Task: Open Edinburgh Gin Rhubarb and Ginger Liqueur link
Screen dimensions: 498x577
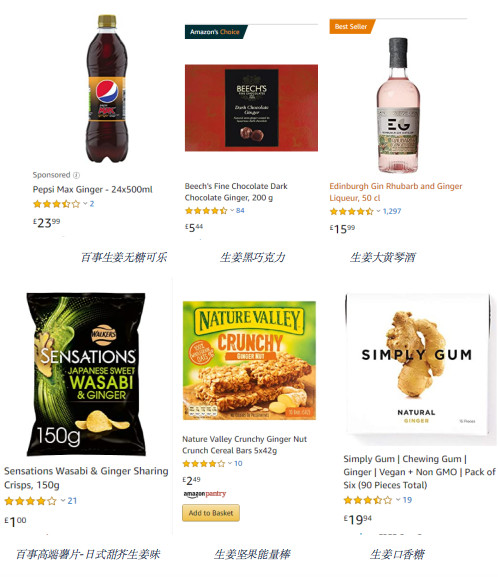Action: click(396, 192)
